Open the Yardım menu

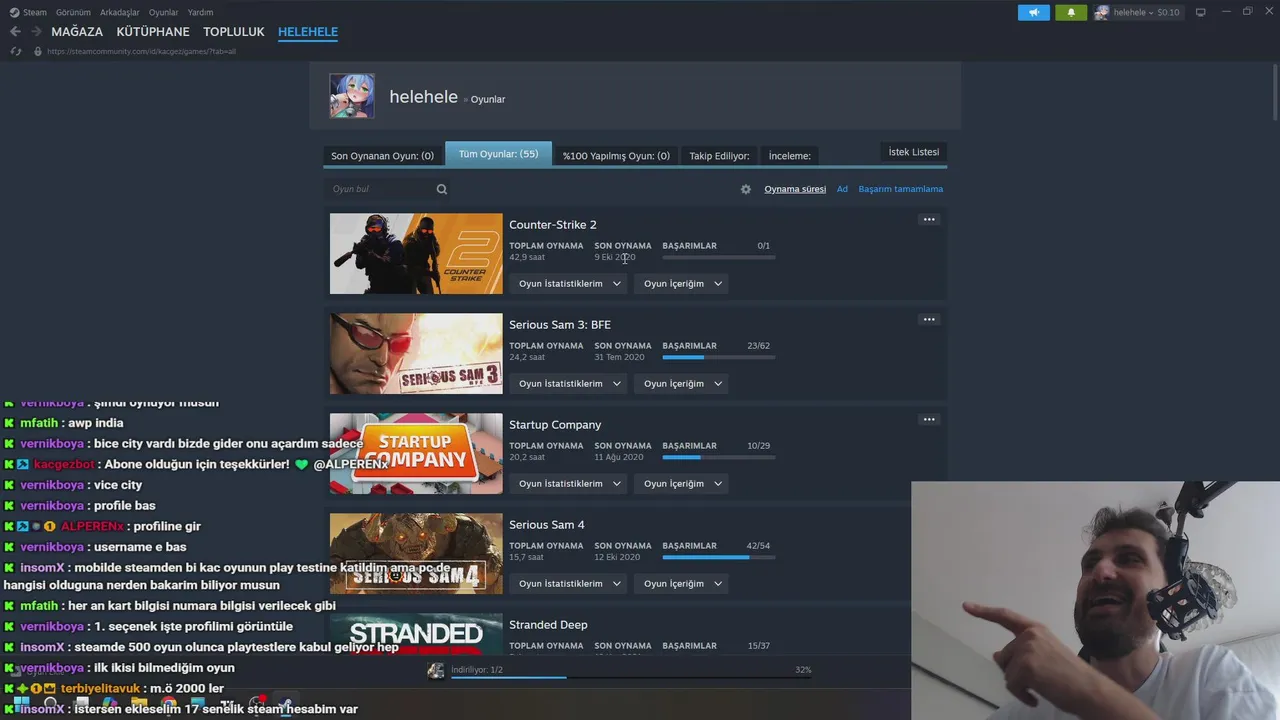click(x=200, y=12)
